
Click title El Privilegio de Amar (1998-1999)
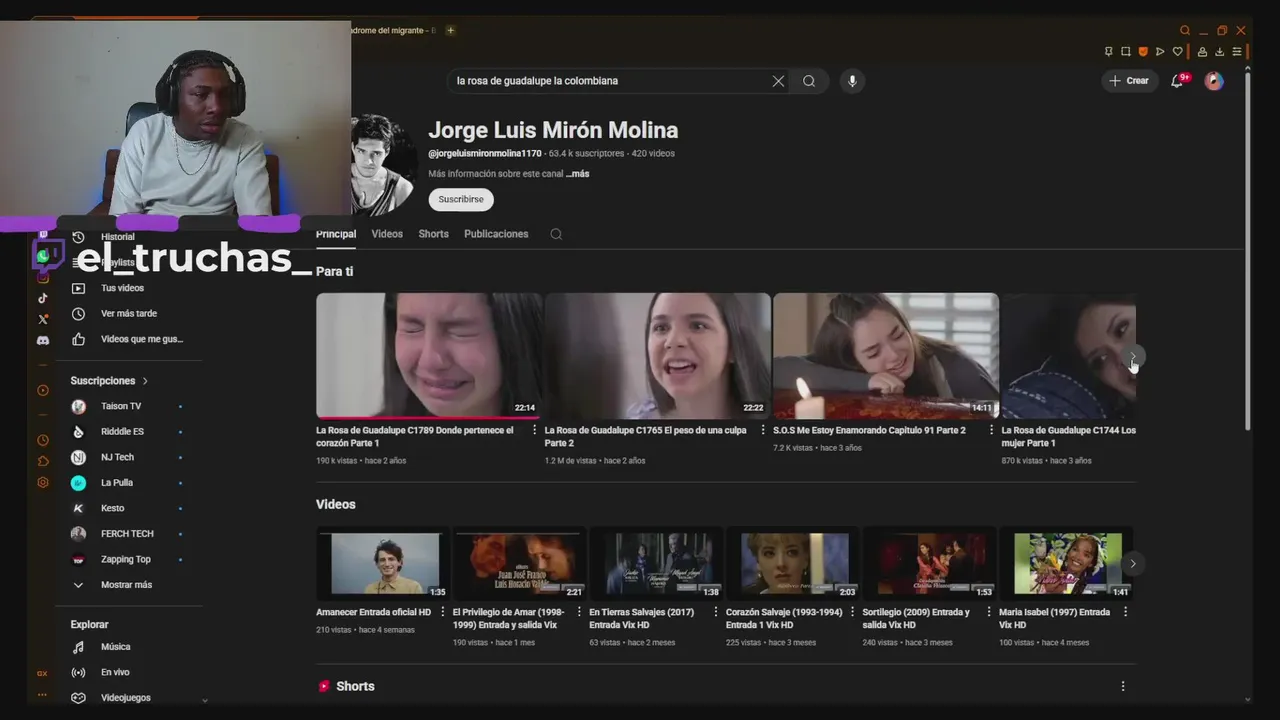point(509,618)
